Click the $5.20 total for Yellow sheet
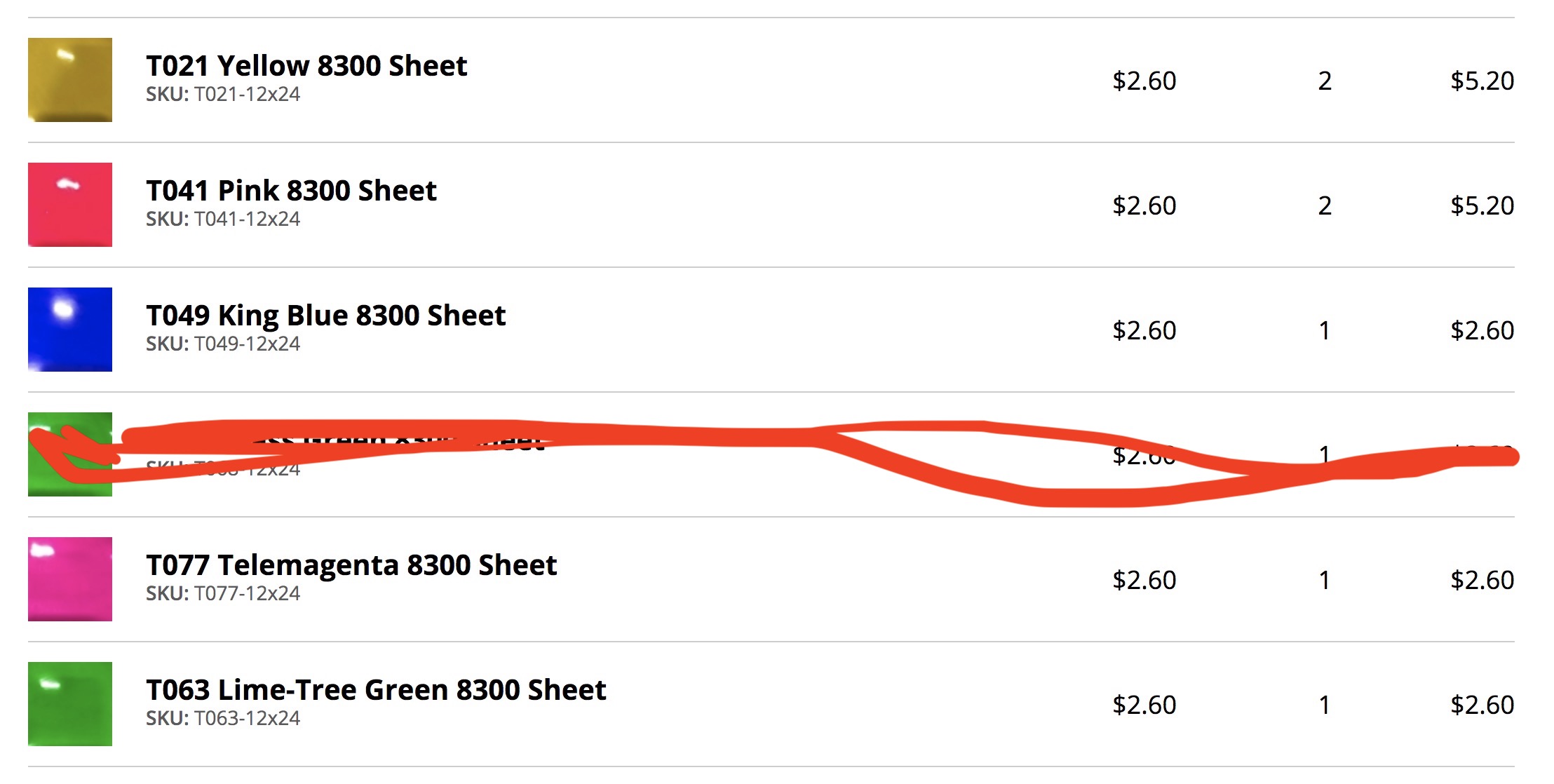Image resolution: width=1554 pixels, height=784 pixels. tap(1482, 81)
